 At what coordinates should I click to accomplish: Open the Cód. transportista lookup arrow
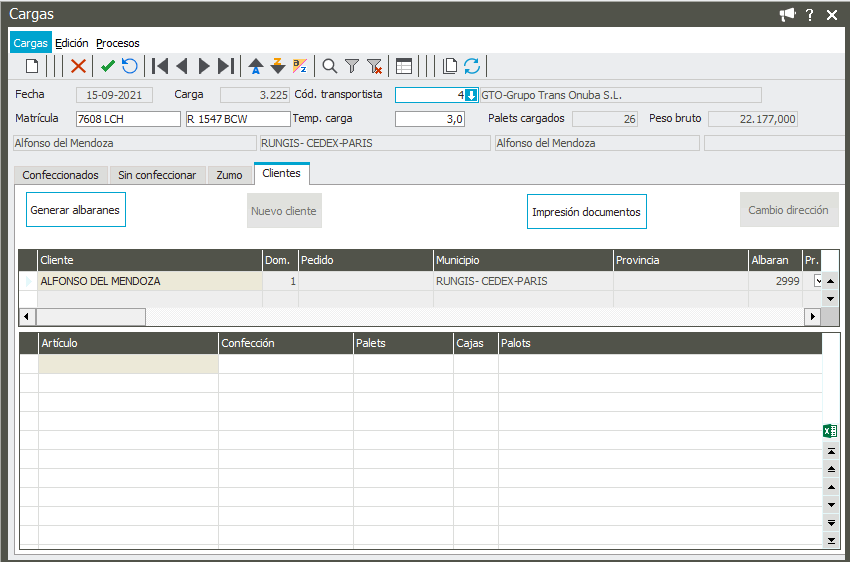tap(471, 95)
